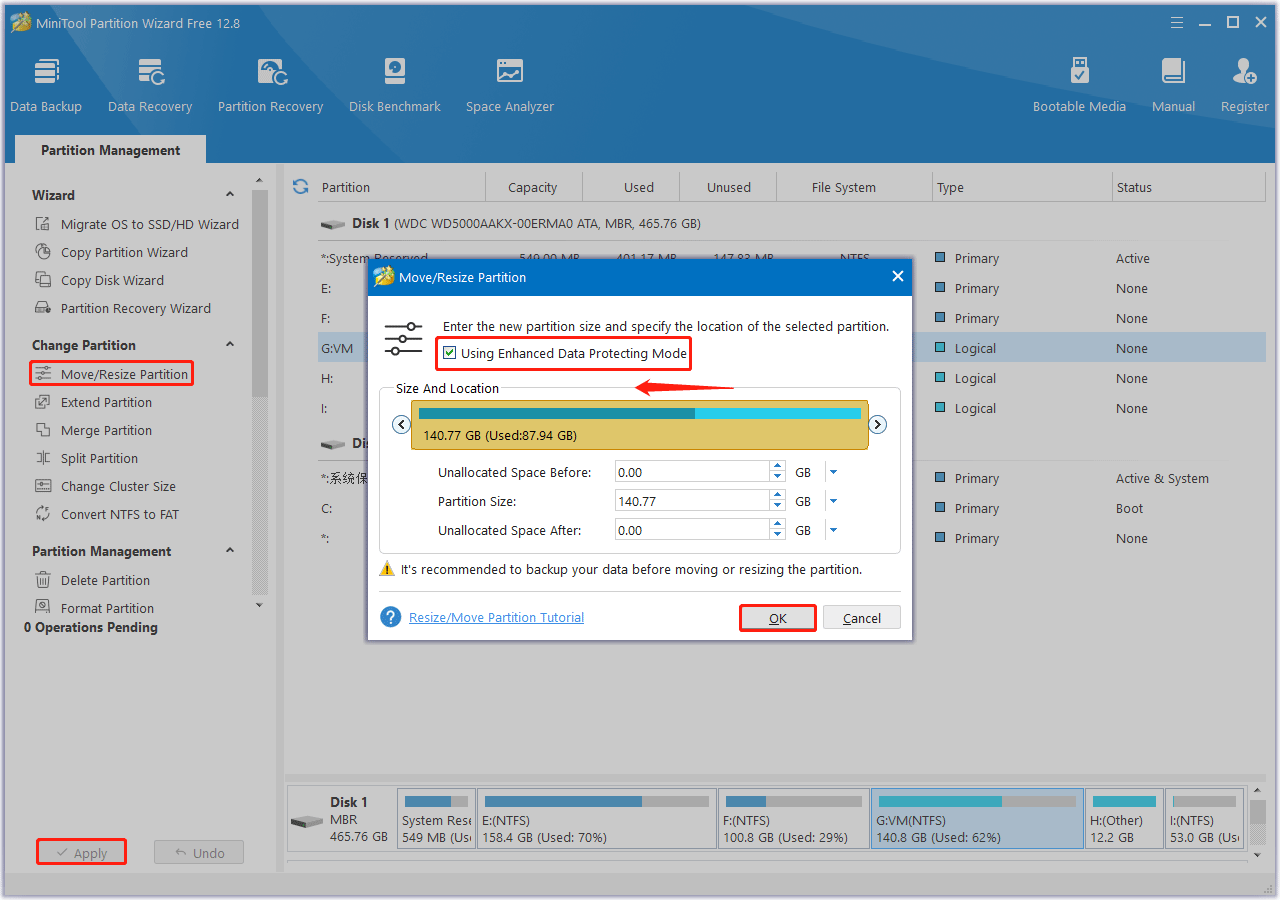Image resolution: width=1280 pixels, height=900 pixels.
Task: Refresh the partition list
Action: (x=300, y=187)
